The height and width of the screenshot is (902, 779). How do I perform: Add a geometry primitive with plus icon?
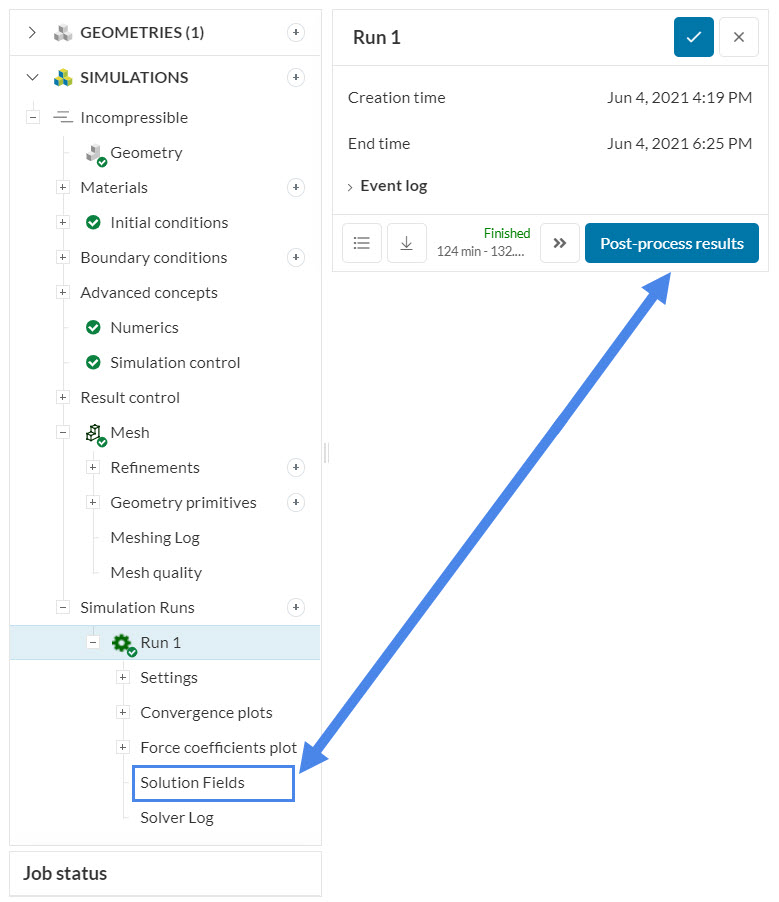(296, 503)
